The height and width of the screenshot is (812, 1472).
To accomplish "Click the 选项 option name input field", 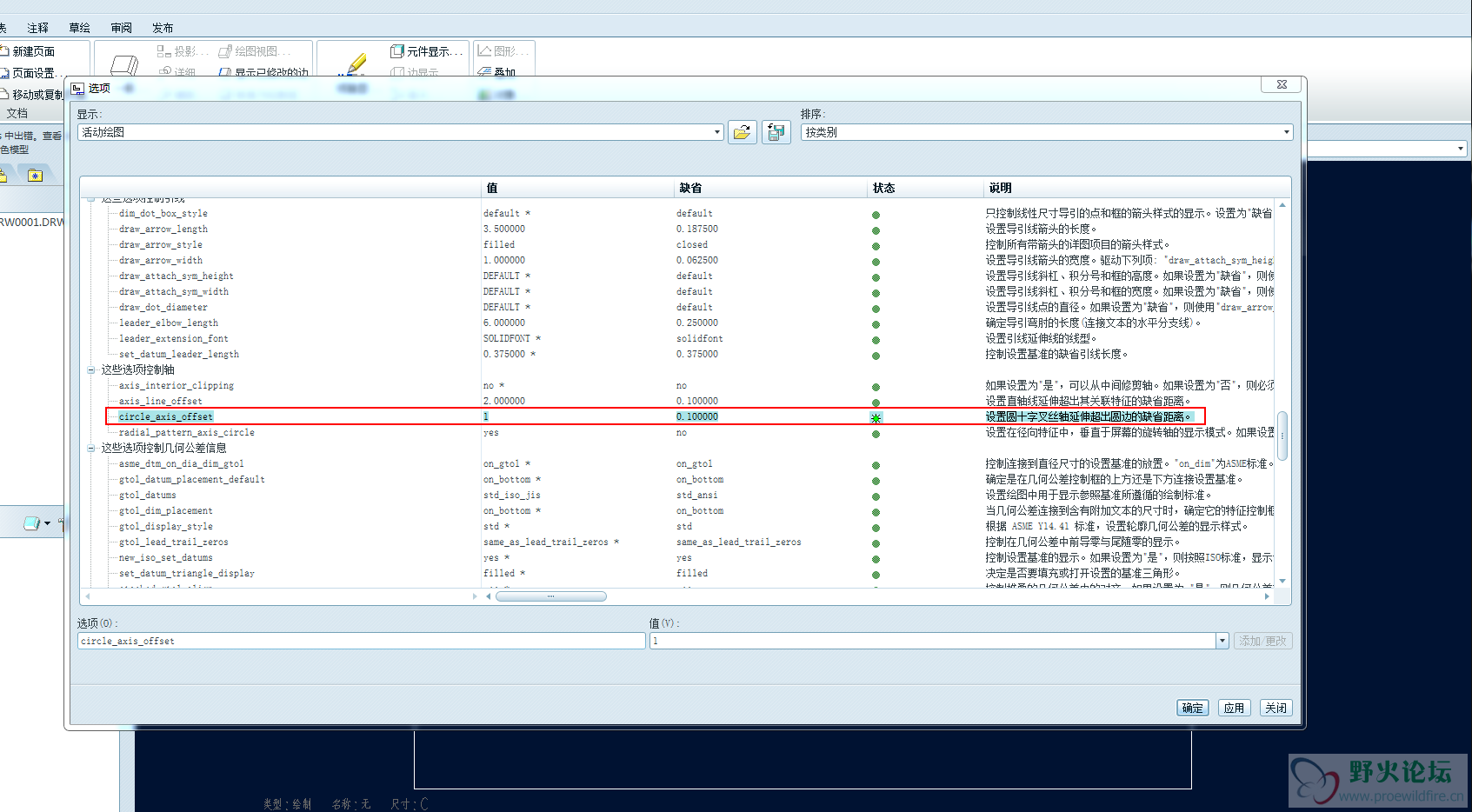I will [x=362, y=641].
